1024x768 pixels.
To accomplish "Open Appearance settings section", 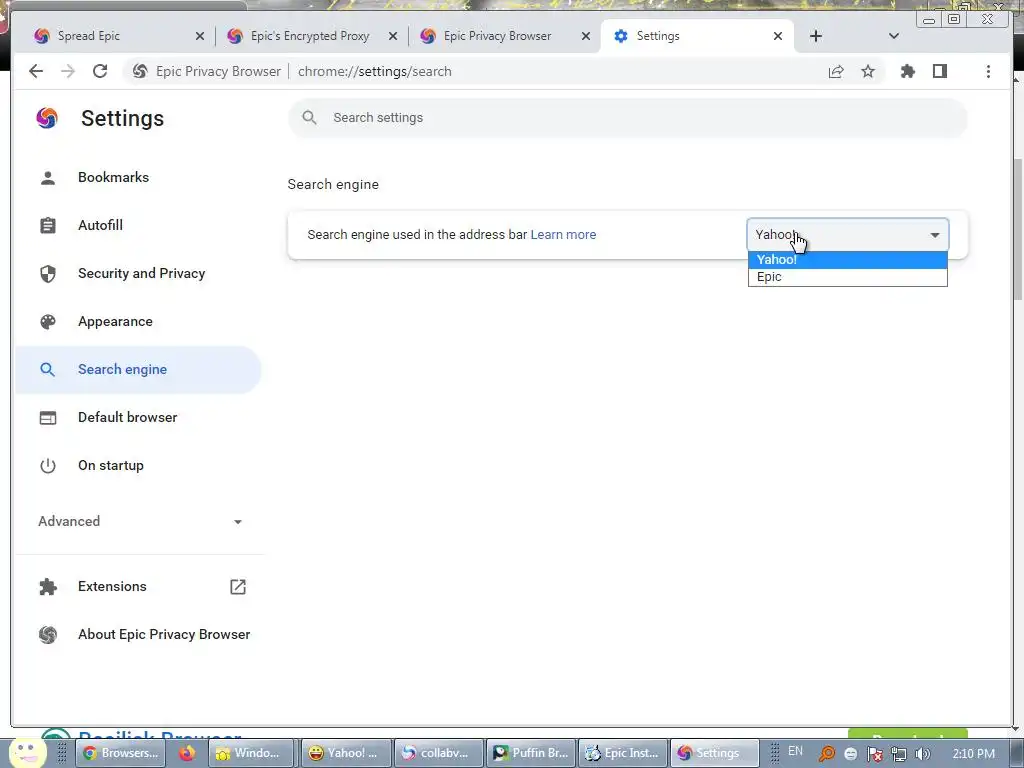I will pyautogui.click(x=115, y=321).
